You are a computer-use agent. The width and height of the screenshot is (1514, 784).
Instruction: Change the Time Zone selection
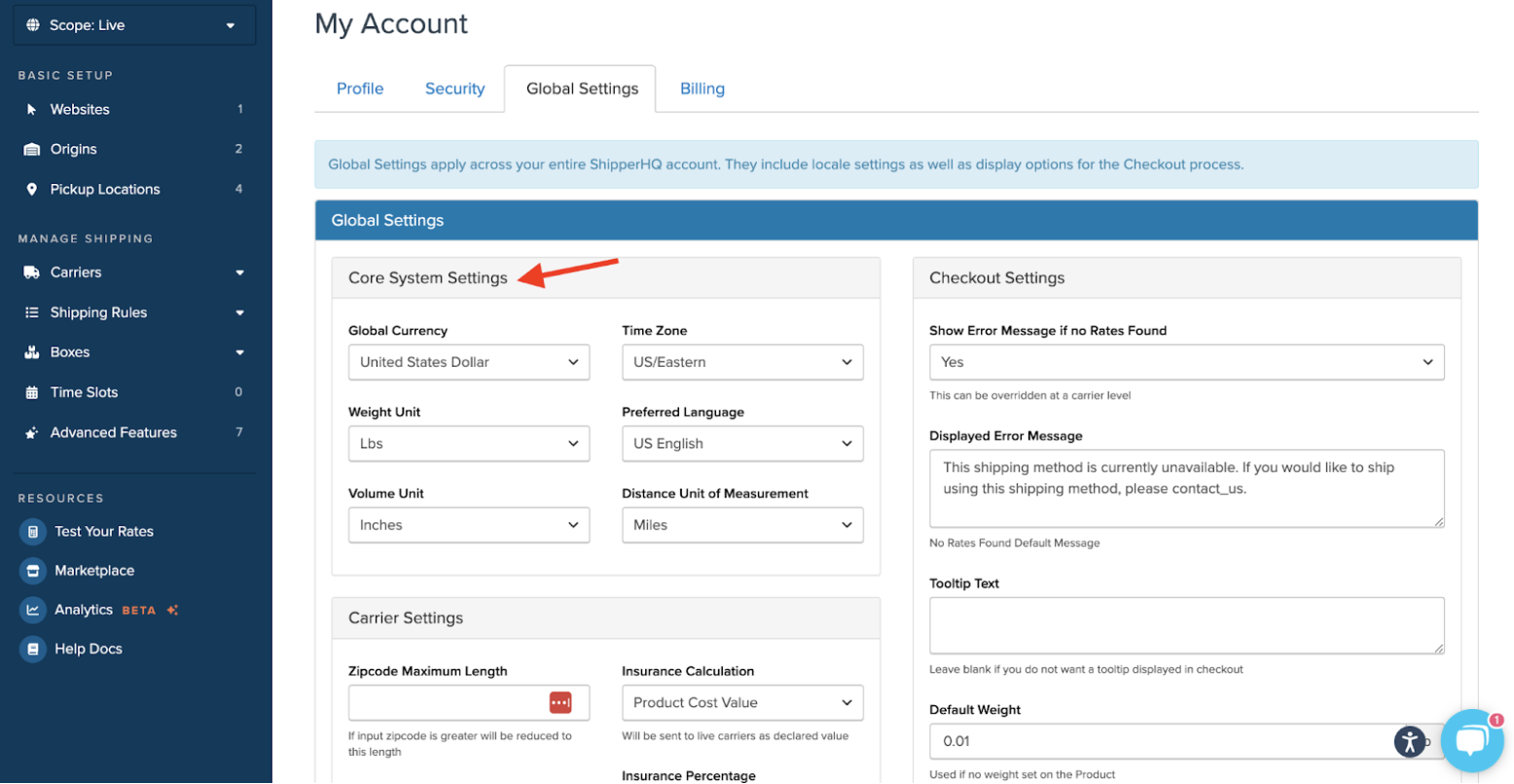tap(741, 362)
